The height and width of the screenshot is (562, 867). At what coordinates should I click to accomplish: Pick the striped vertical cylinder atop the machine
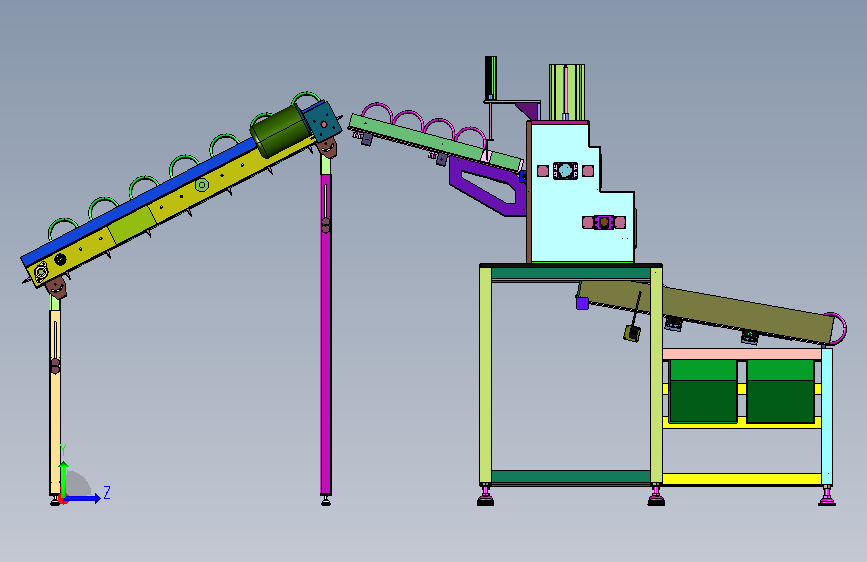tap(567, 92)
